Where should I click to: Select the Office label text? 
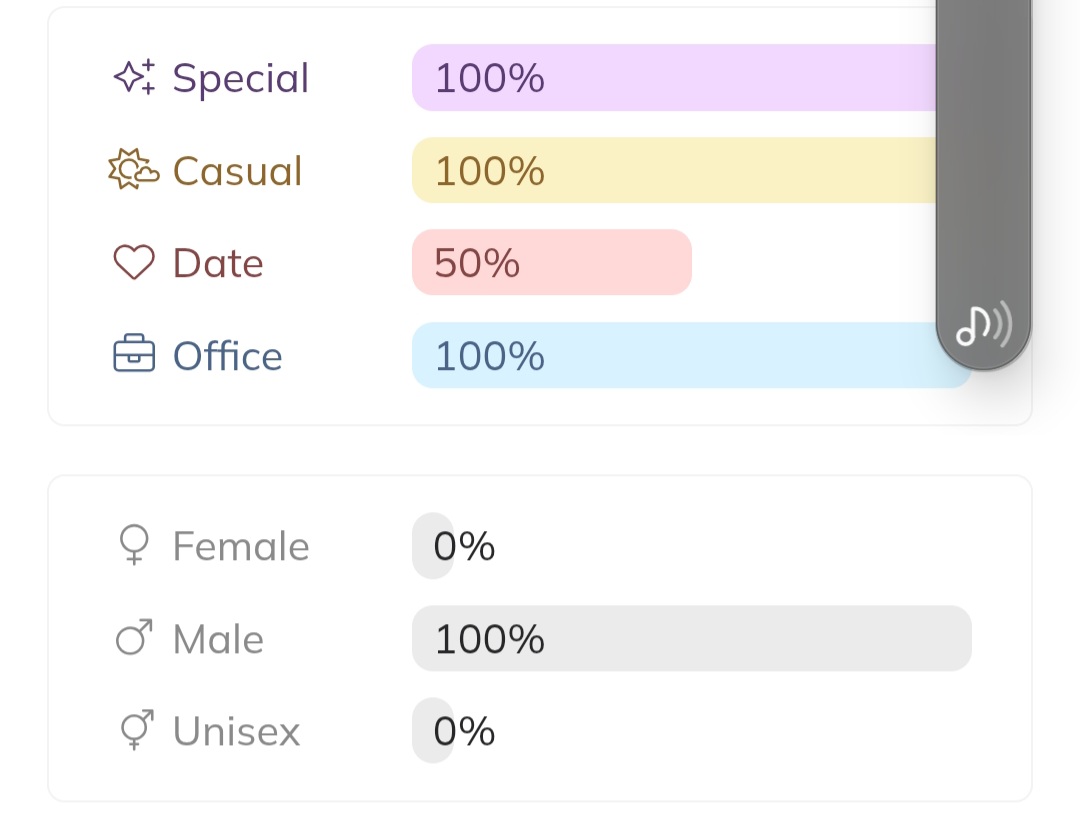point(228,356)
